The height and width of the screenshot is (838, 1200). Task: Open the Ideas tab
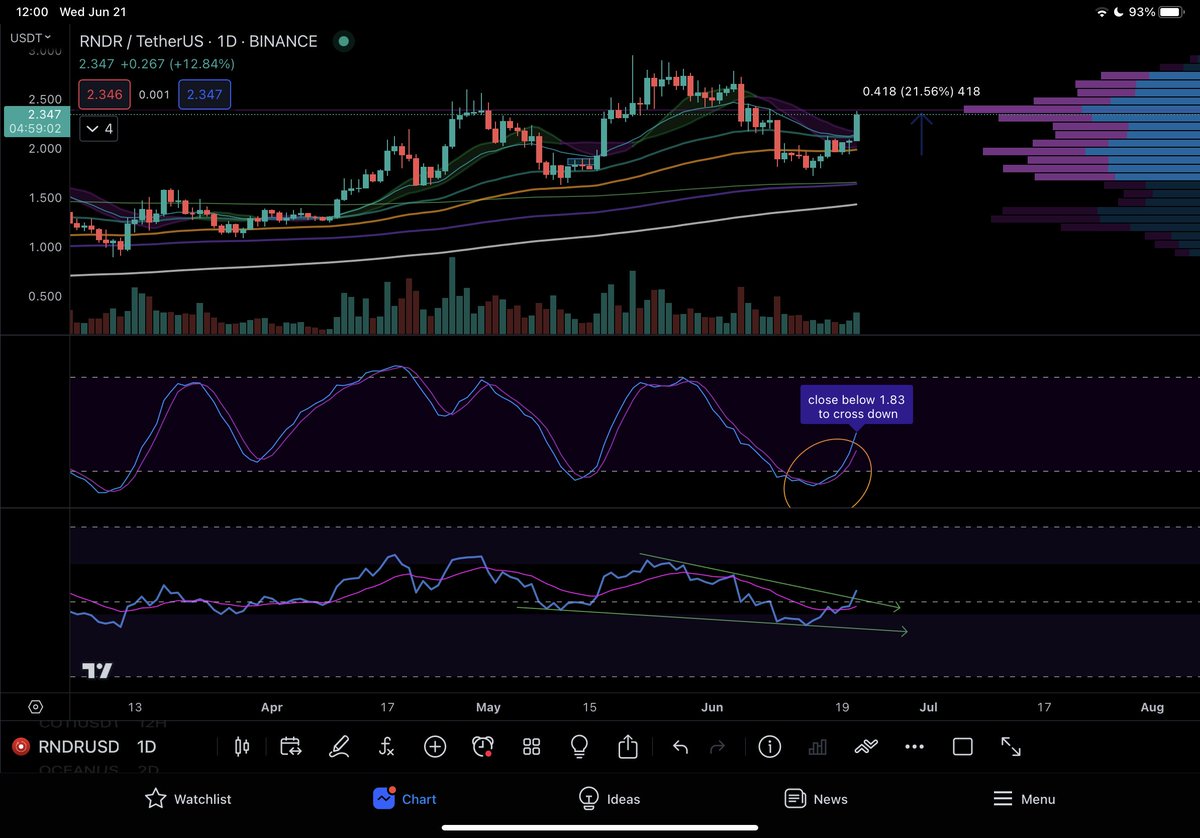[x=610, y=798]
